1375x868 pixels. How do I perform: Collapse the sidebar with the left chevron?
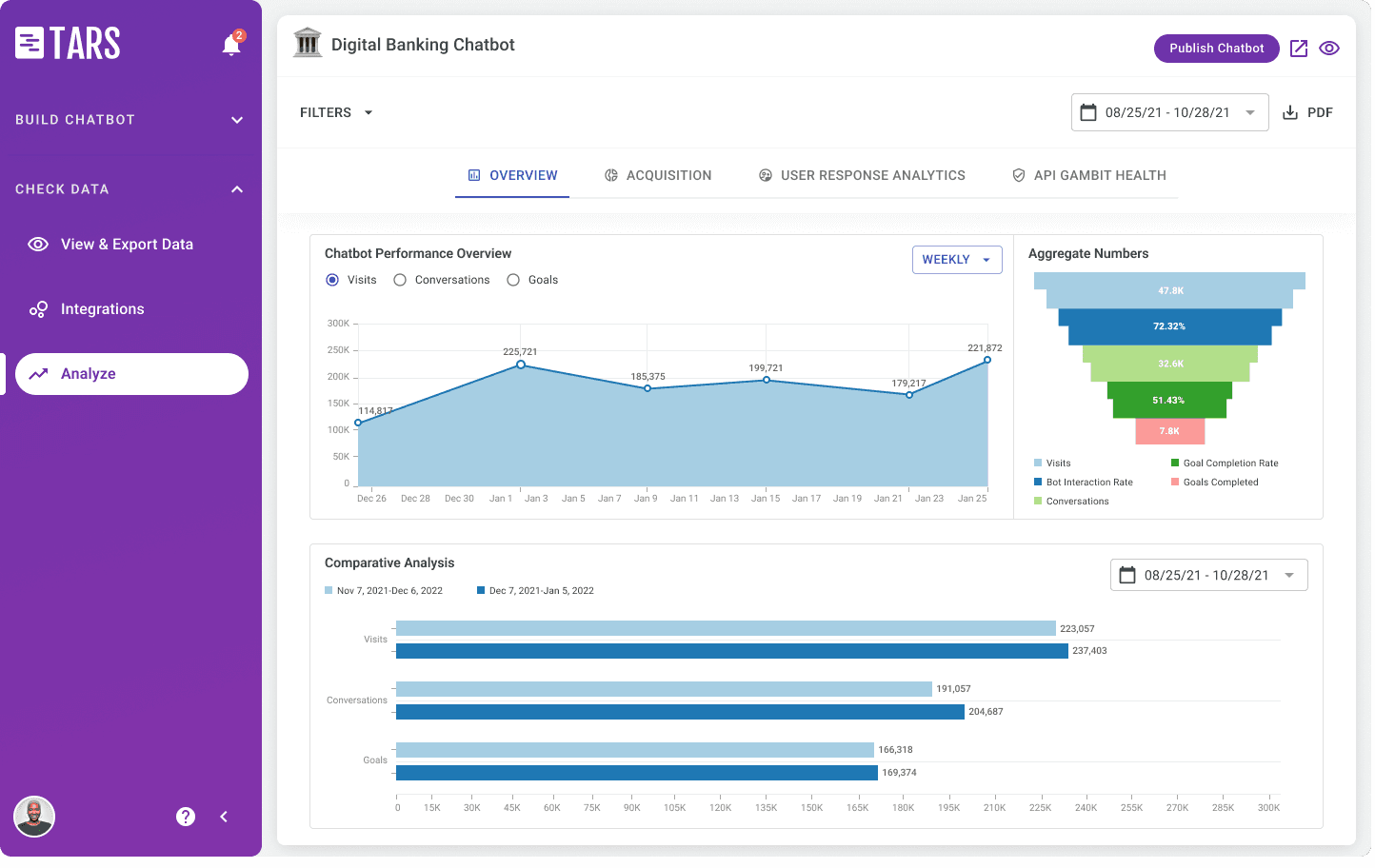coord(224,819)
